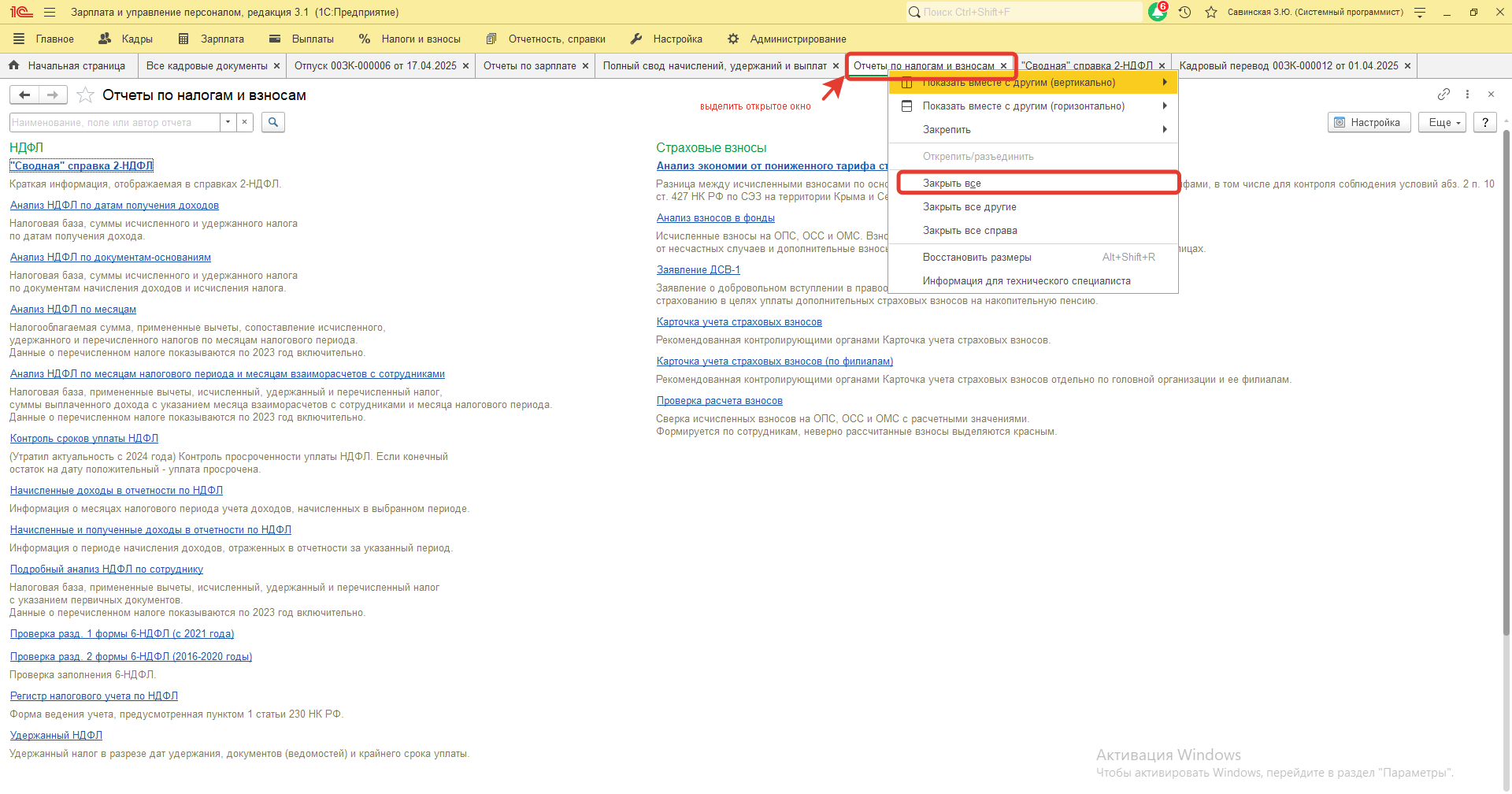The height and width of the screenshot is (794, 1512).
Task: Open Анализ НДФЛ по месяцам report link
Action: coord(73,310)
